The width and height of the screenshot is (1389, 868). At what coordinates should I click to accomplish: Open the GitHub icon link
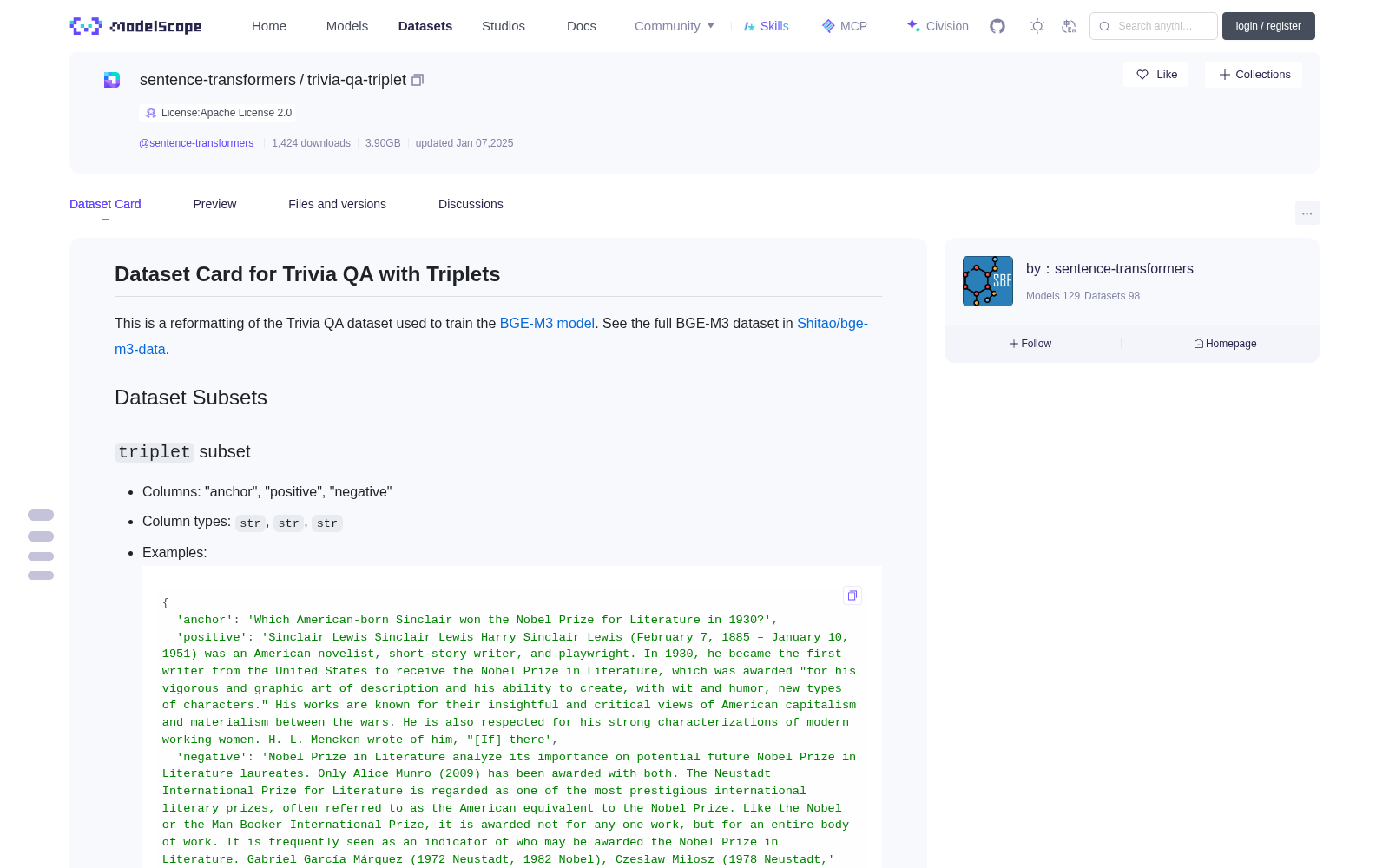tap(997, 26)
